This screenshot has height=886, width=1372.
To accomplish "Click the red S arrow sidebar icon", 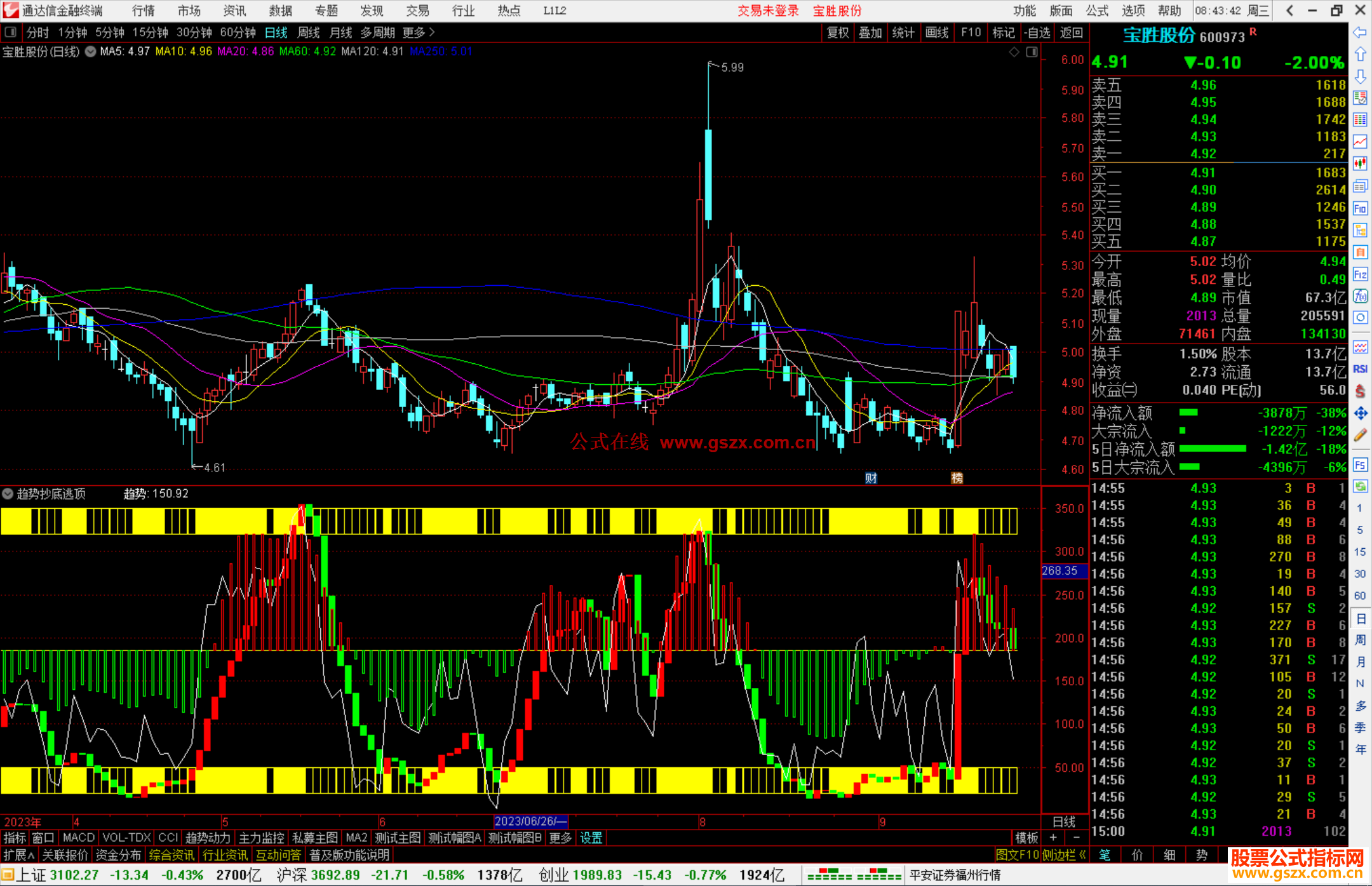I will point(1360,391).
